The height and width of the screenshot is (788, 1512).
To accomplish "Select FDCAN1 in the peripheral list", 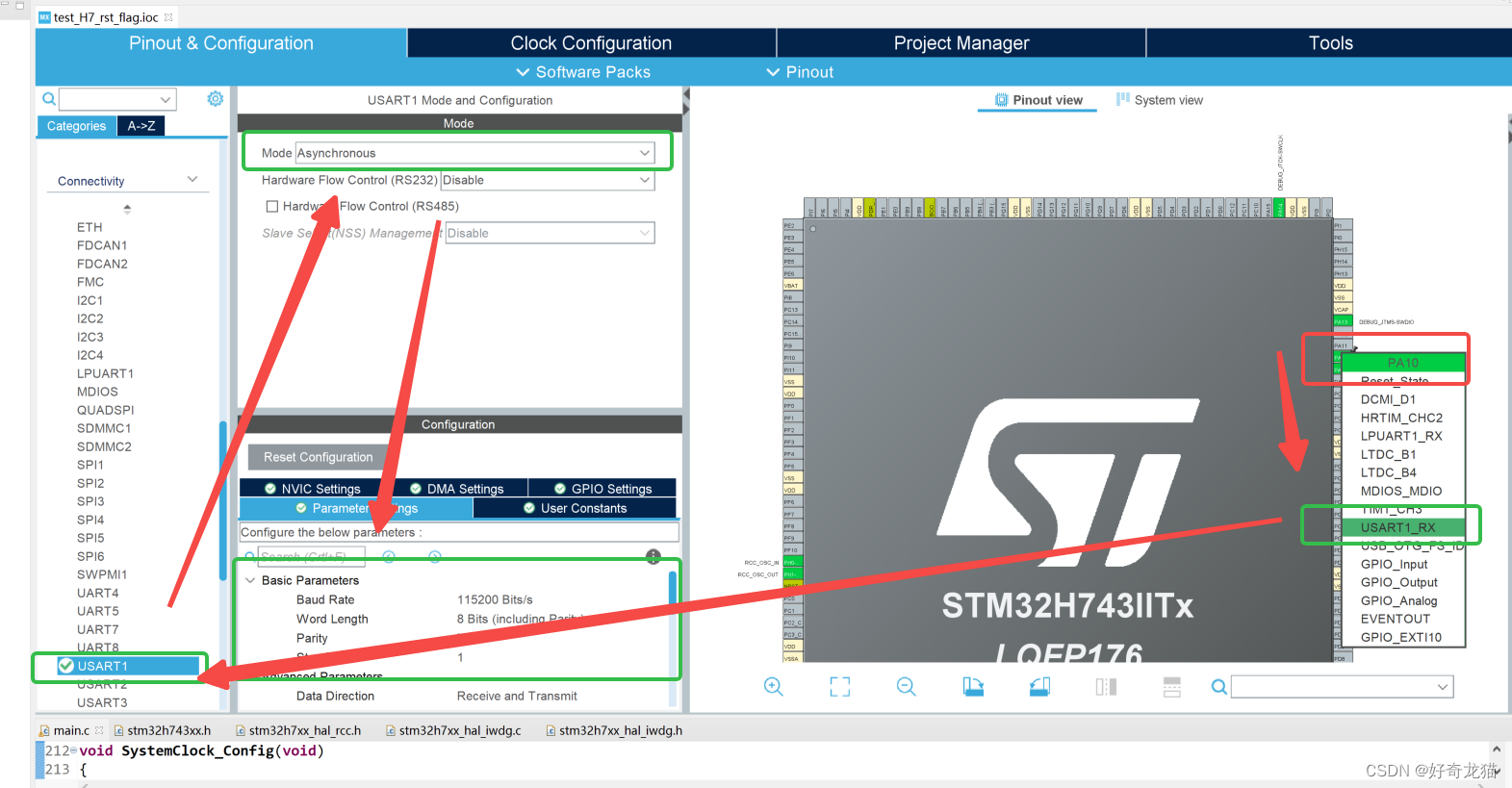I will [102, 245].
